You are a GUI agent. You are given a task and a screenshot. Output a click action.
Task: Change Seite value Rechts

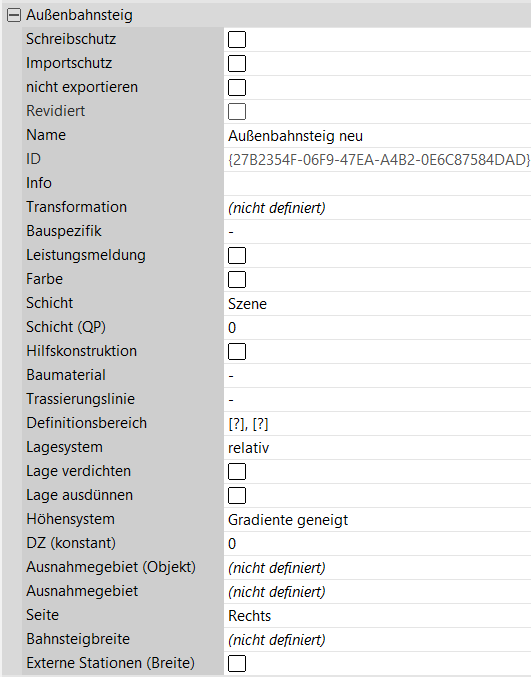pos(377,615)
